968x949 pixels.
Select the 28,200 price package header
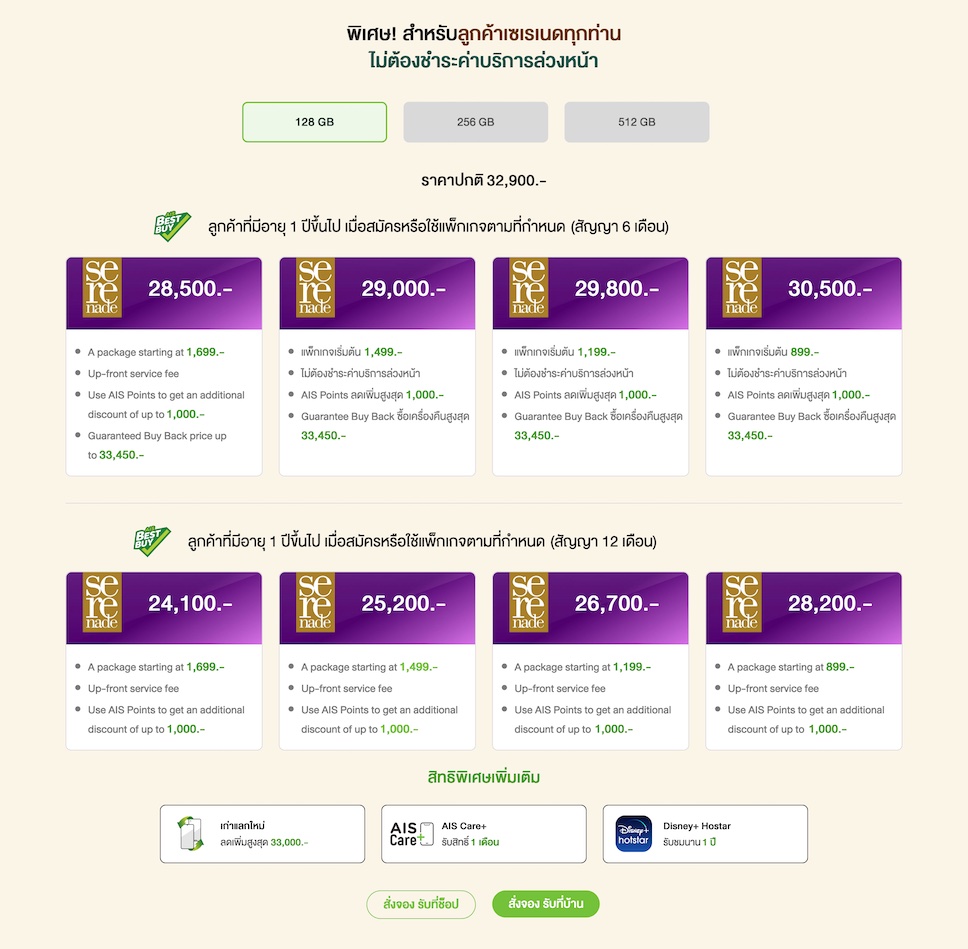pos(803,603)
